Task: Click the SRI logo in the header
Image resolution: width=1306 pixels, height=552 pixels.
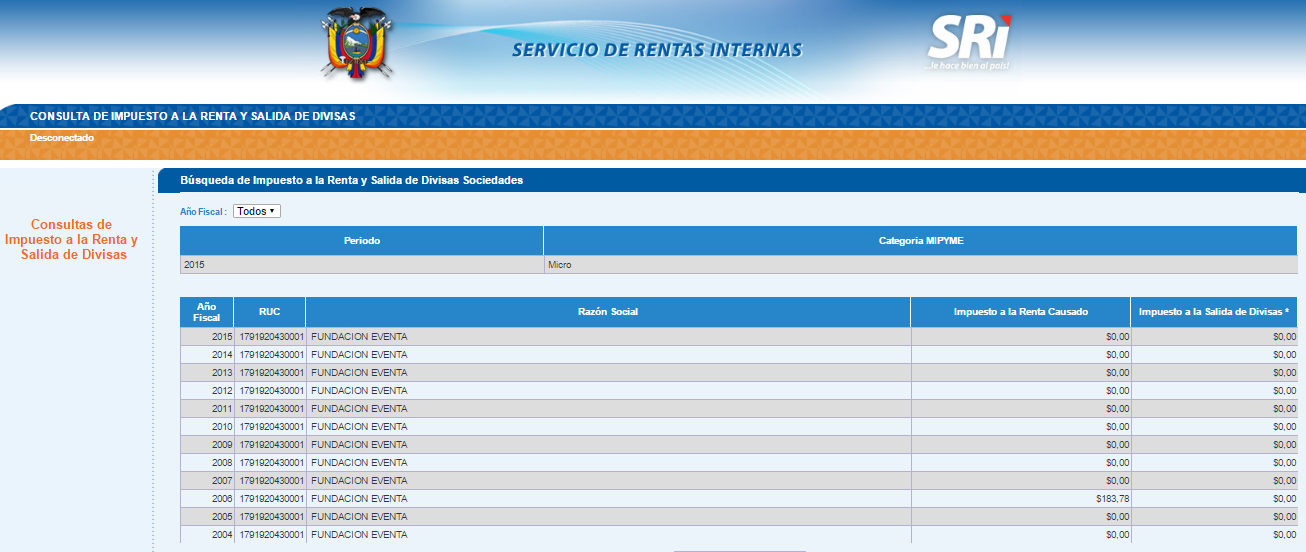Action: click(x=969, y=43)
